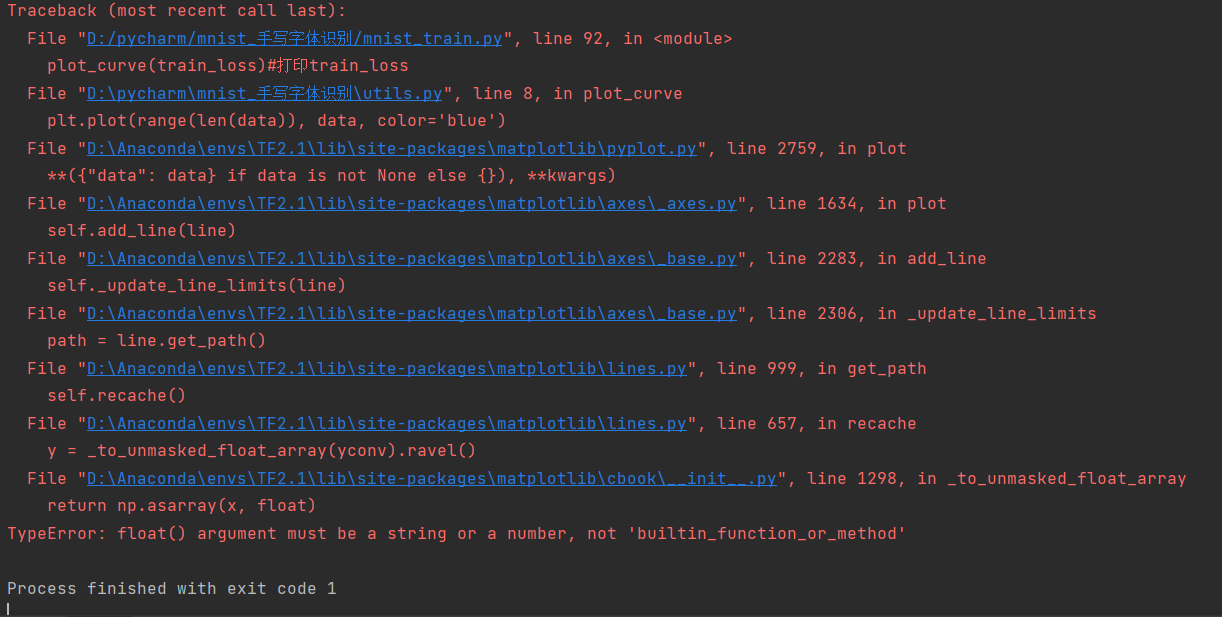The width and height of the screenshot is (1222, 617).
Task: Click the self._update_line_limits(line) line
Action: coord(196,286)
